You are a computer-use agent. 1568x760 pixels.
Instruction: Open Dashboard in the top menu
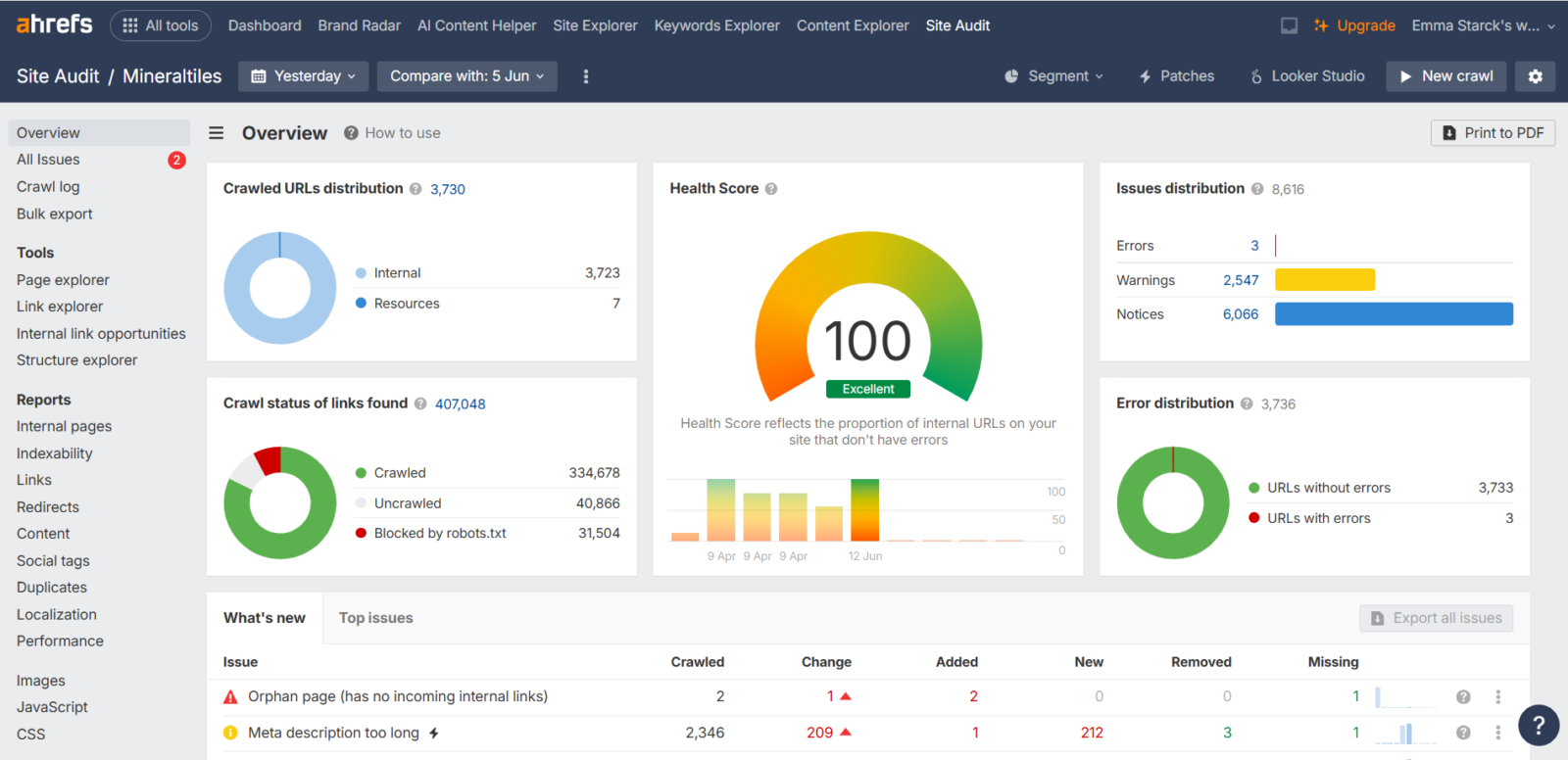pyautogui.click(x=265, y=25)
